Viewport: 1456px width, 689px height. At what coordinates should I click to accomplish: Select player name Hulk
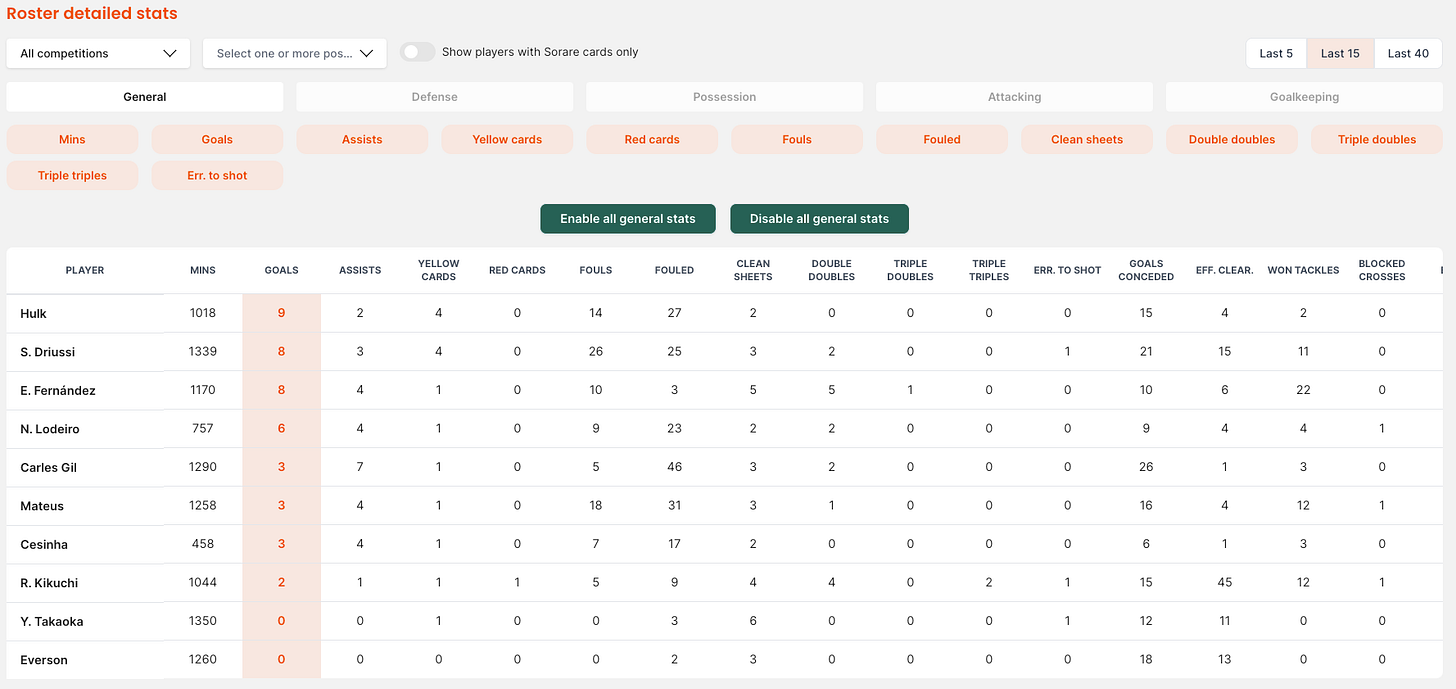pyautogui.click(x=33, y=313)
